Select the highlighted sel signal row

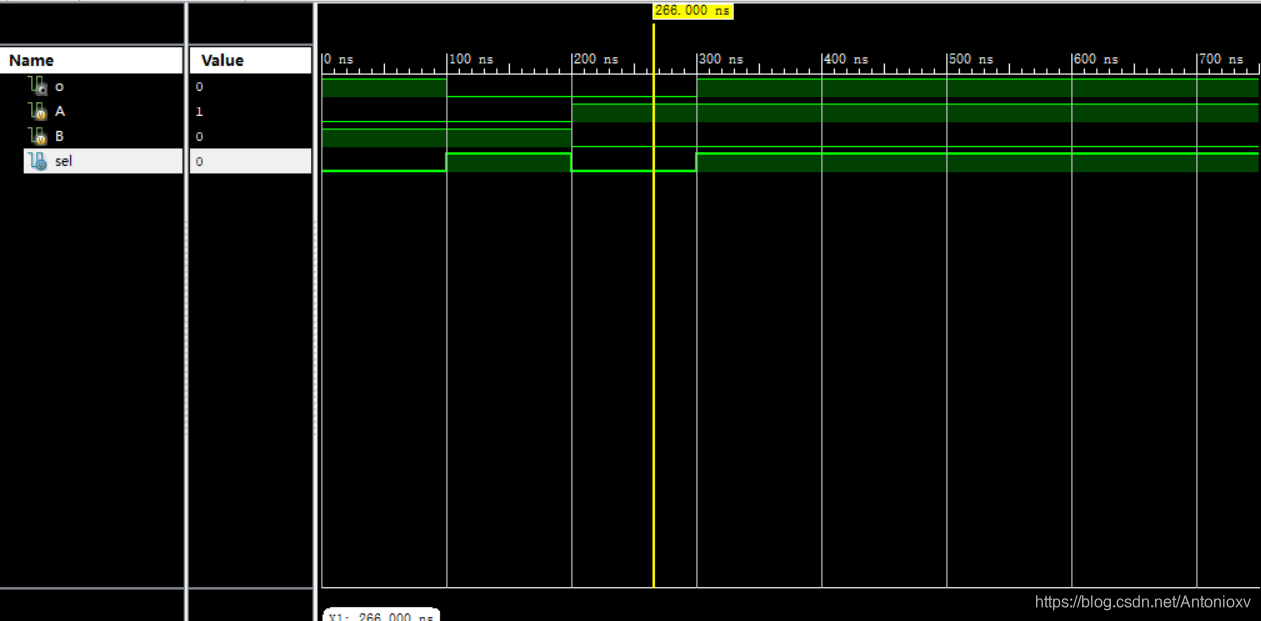[x=100, y=161]
